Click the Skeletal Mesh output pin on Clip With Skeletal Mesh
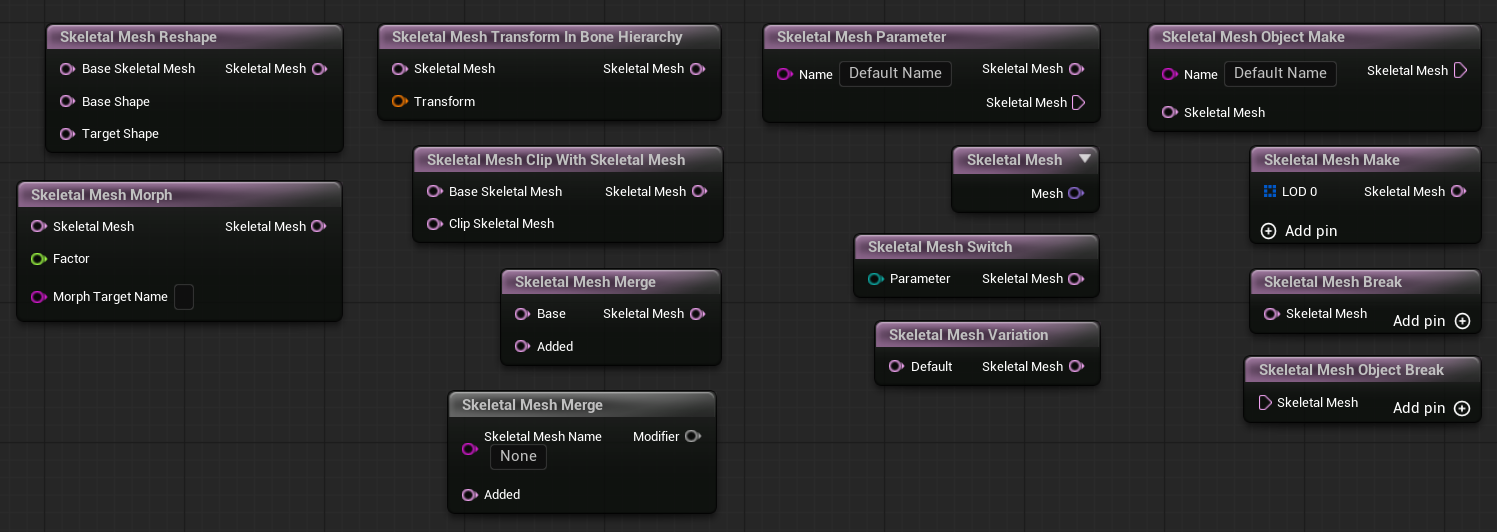Screen dimensions: 1497x532 (699, 192)
